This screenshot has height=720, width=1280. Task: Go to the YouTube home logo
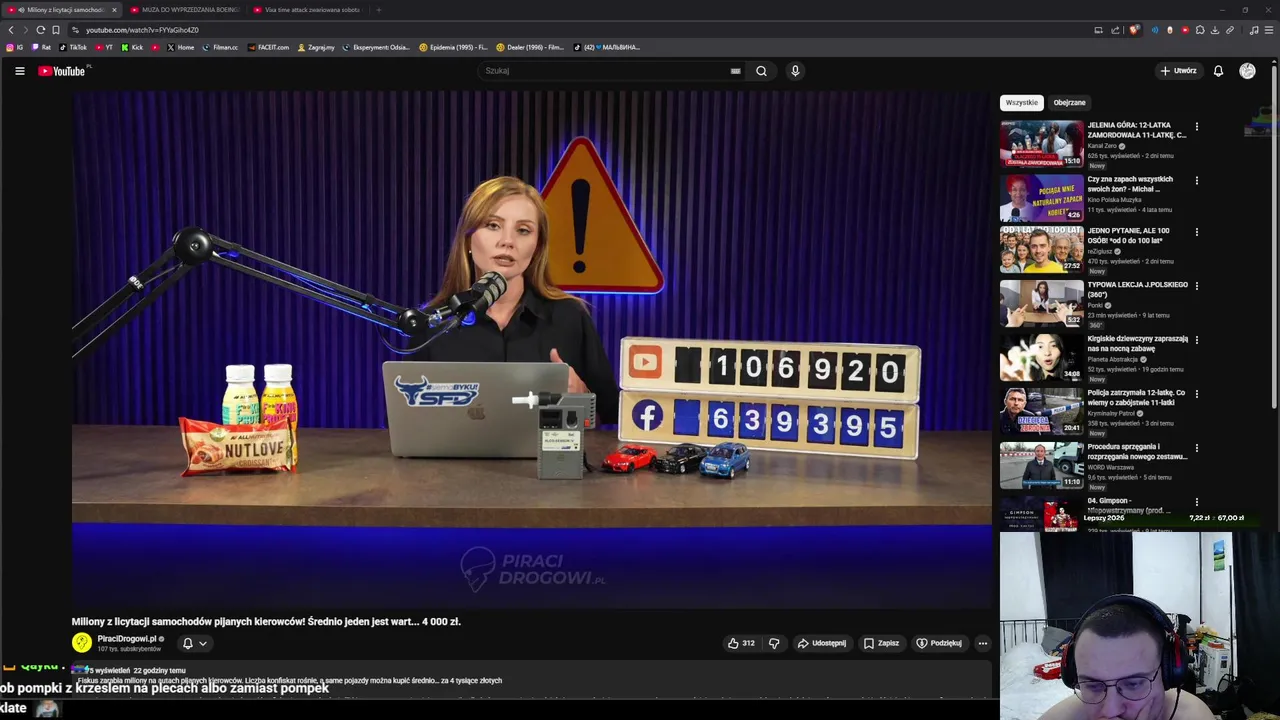tap(62, 71)
